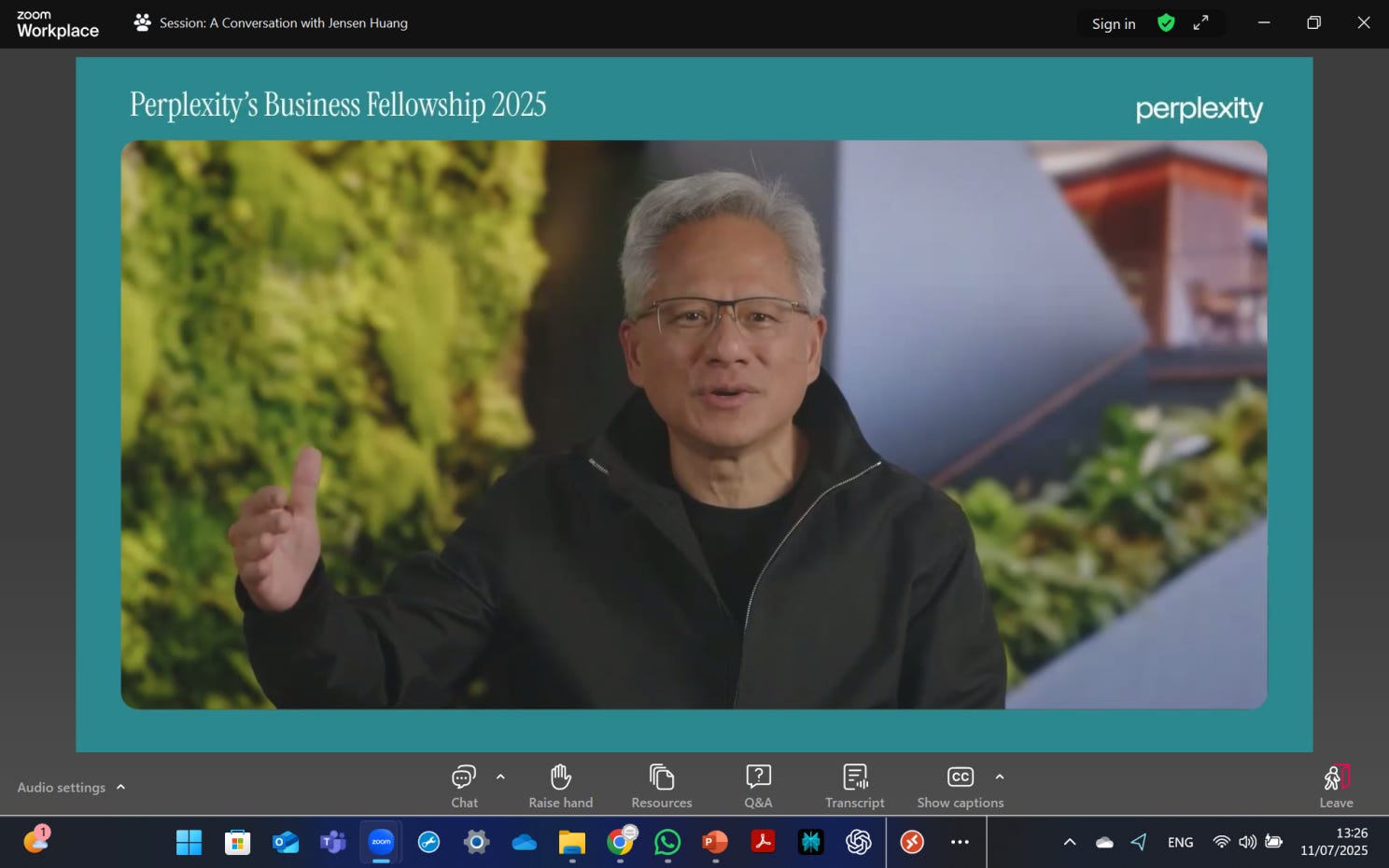The height and width of the screenshot is (868, 1389).
Task: Open ChatGPT from the taskbar
Action: point(859,843)
